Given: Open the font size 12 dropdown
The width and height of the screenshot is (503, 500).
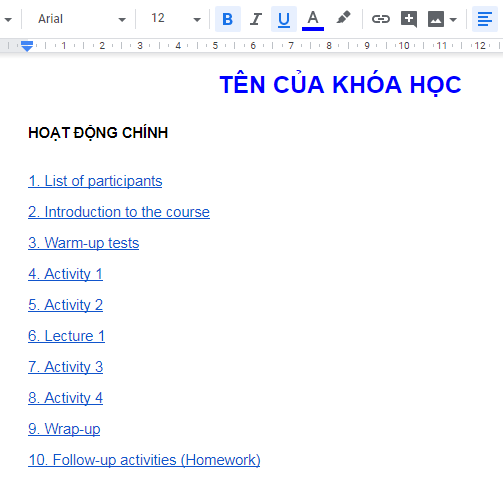Looking at the screenshot, I should [175, 18].
